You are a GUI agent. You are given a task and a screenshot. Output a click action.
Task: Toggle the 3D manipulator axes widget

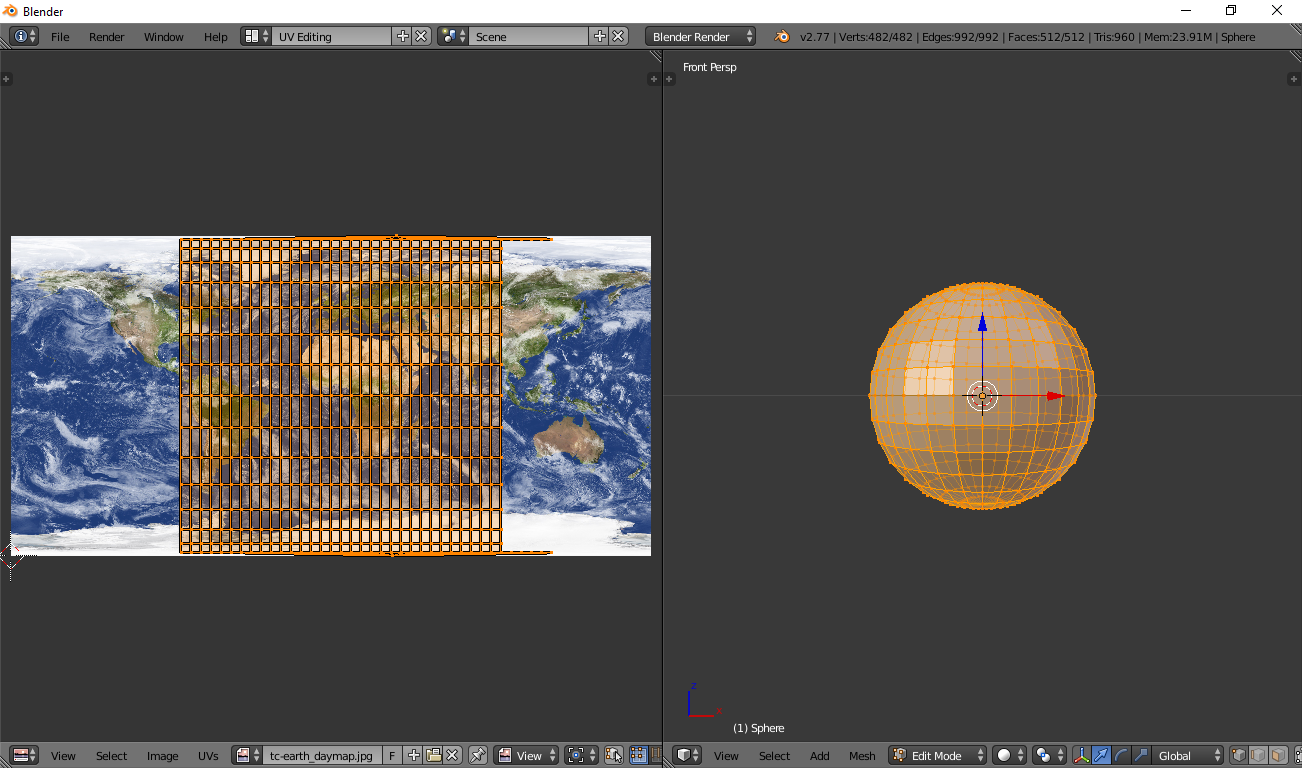tap(1081, 756)
